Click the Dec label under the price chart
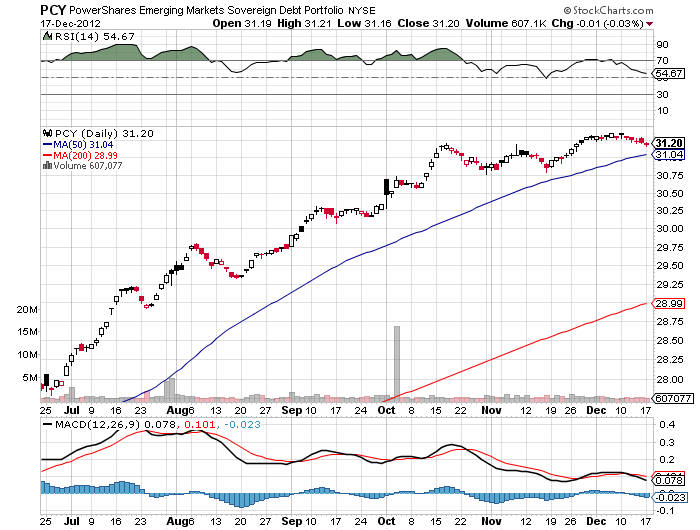 596,410
